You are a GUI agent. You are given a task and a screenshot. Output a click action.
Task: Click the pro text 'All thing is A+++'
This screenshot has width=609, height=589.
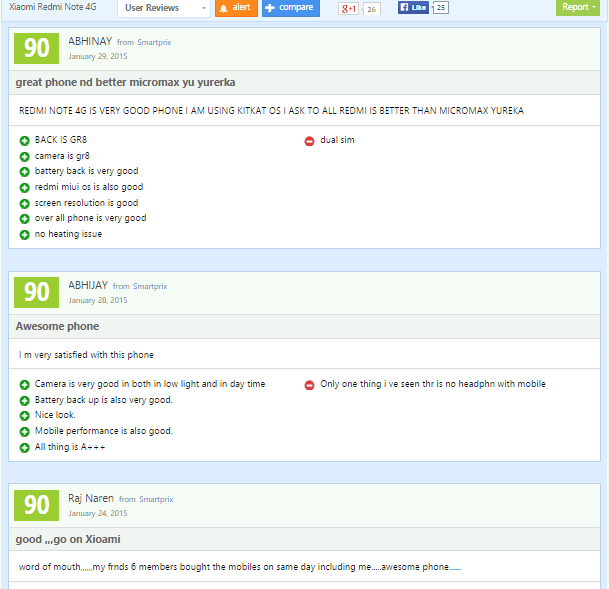(x=70, y=447)
